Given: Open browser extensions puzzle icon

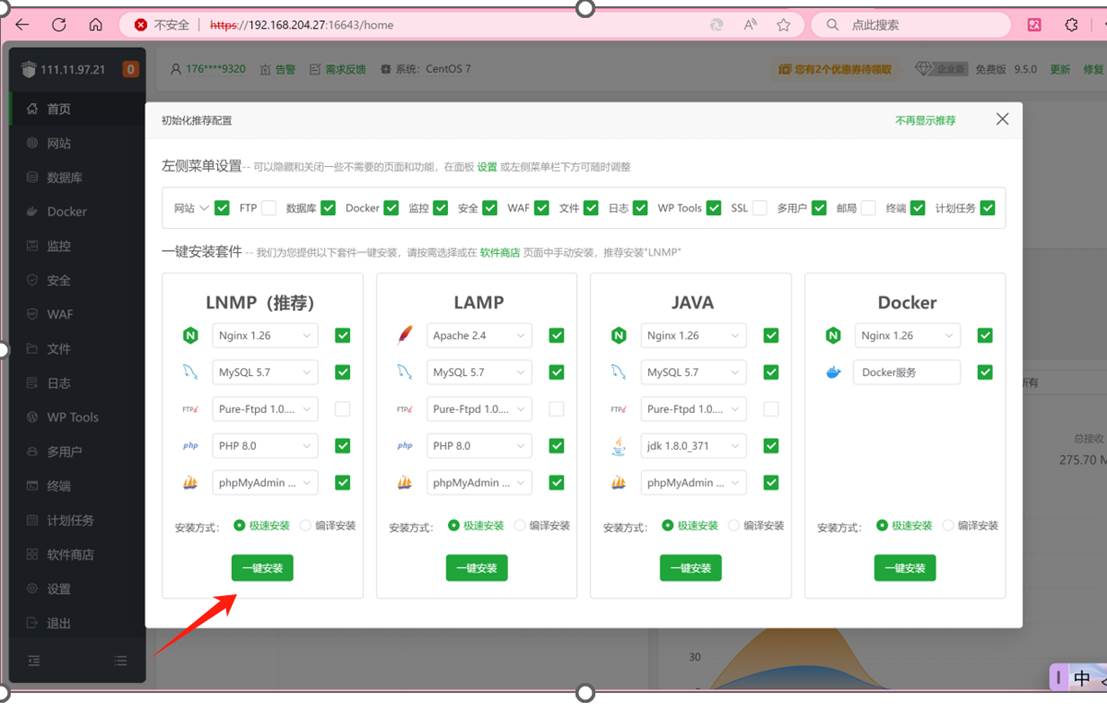Looking at the screenshot, I should tap(1071, 25).
